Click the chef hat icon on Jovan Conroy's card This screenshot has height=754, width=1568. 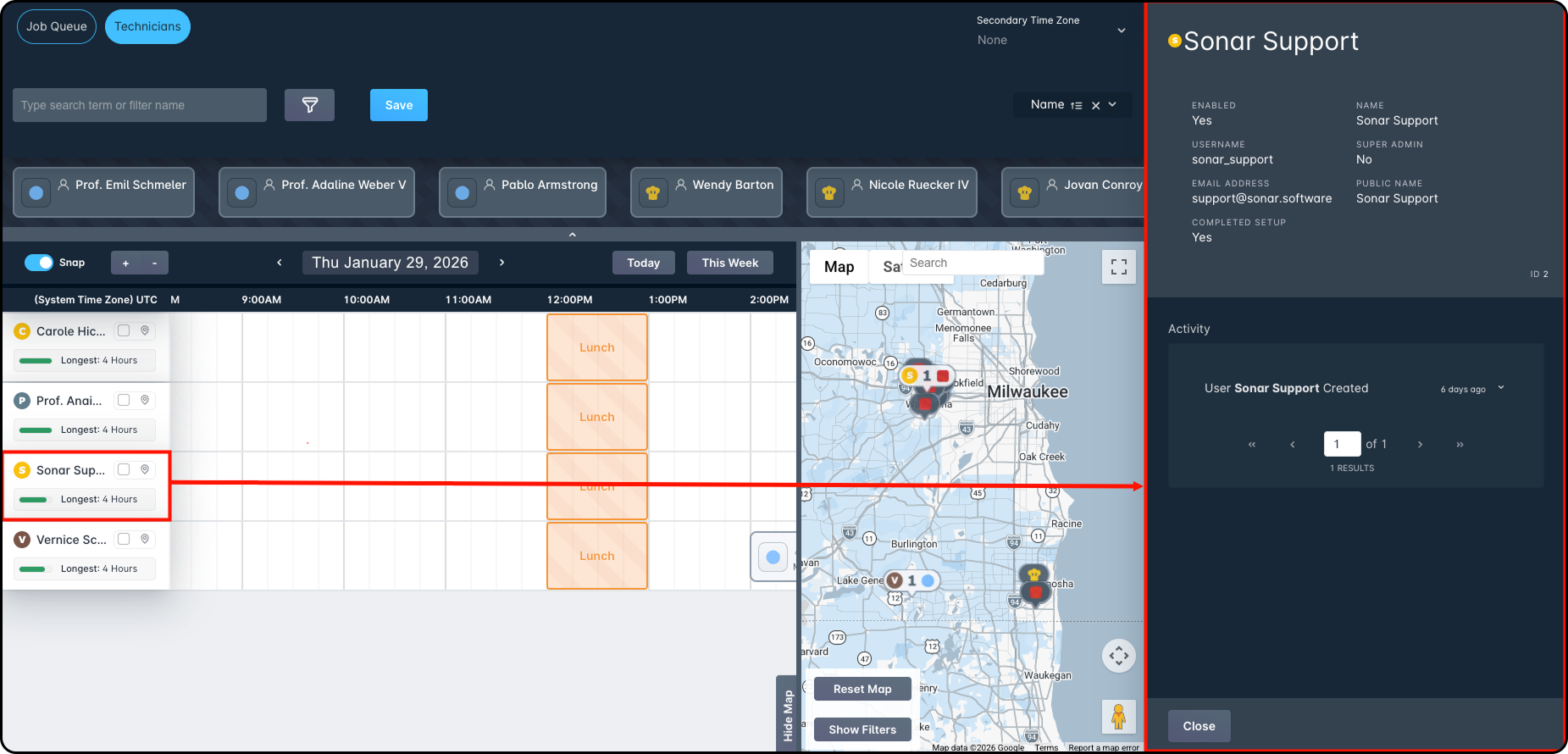(1024, 193)
